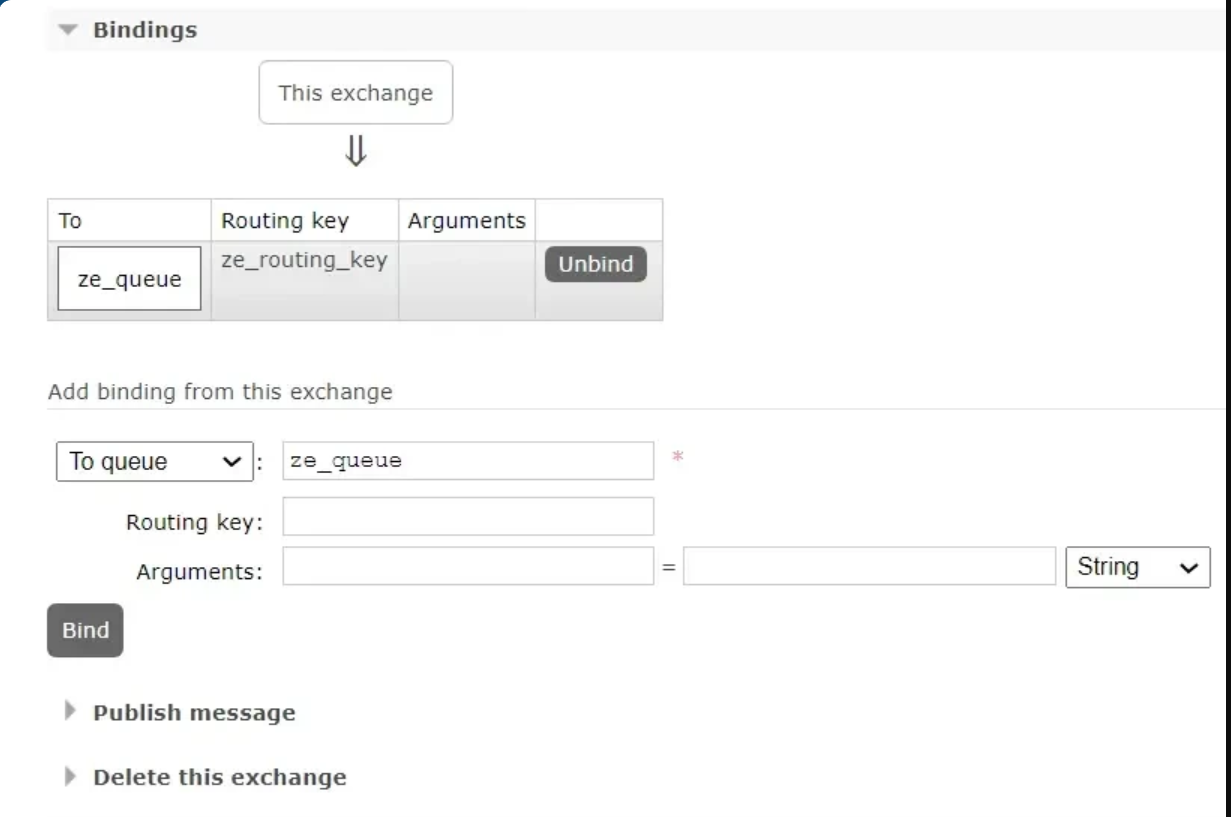Screen dimensions: 1231x817
Task: Open the ze_queue link in bindings table
Action: pyautogui.click(x=129, y=279)
